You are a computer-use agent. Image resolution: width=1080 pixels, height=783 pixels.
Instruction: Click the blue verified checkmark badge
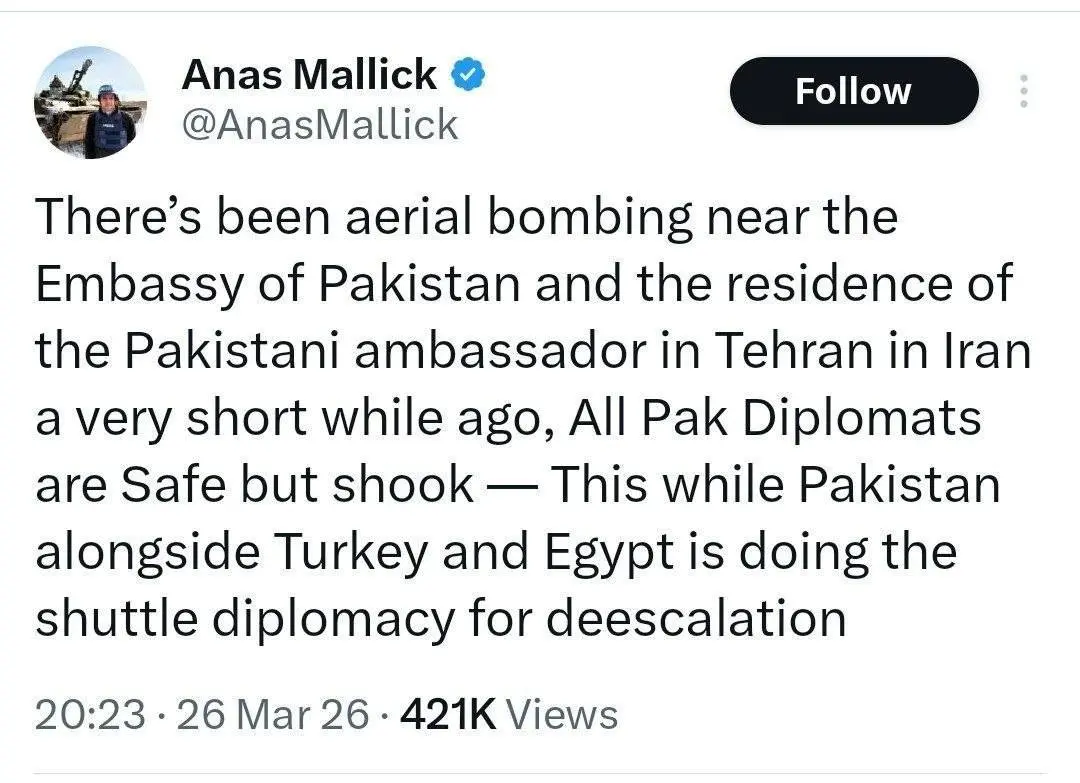tap(470, 75)
